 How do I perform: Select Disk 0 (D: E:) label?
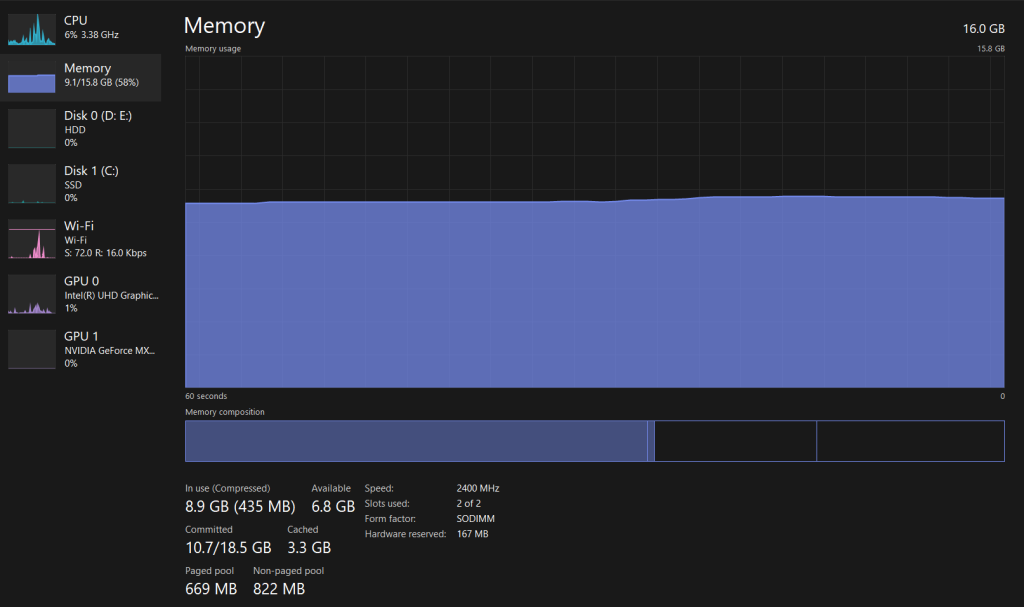[x=98, y=116]
